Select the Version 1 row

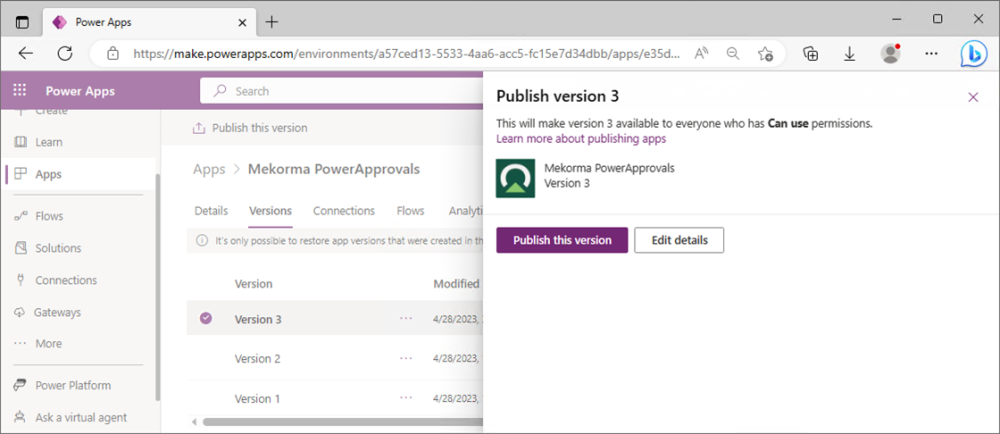point(335,398)
